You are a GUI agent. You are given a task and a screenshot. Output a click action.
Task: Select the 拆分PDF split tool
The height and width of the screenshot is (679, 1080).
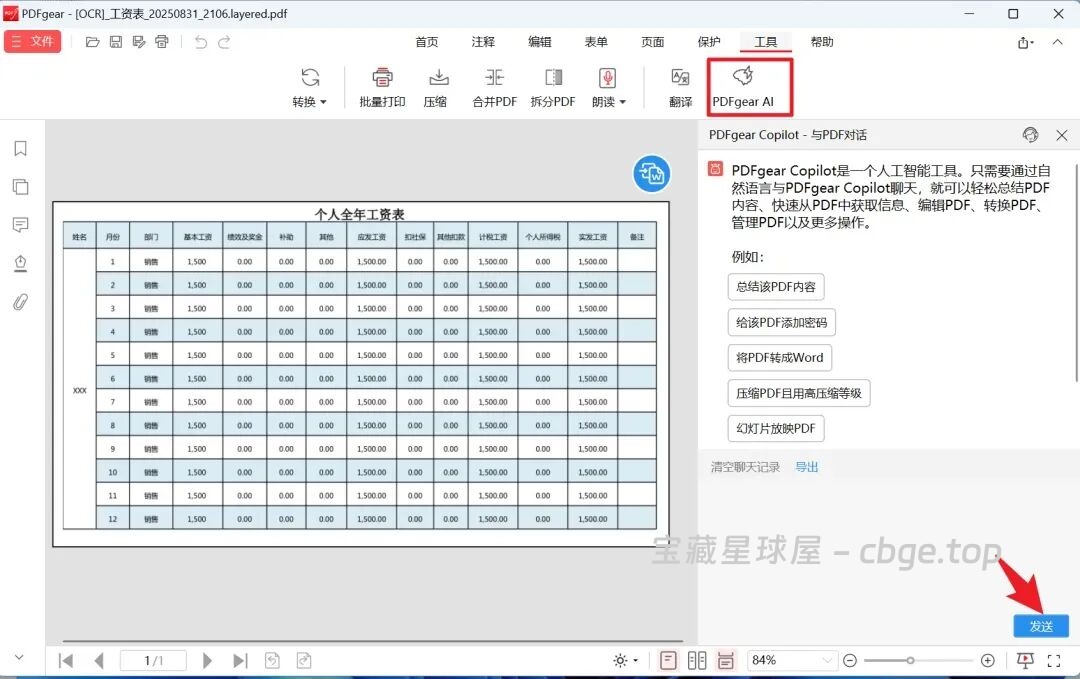pos(552,87)
